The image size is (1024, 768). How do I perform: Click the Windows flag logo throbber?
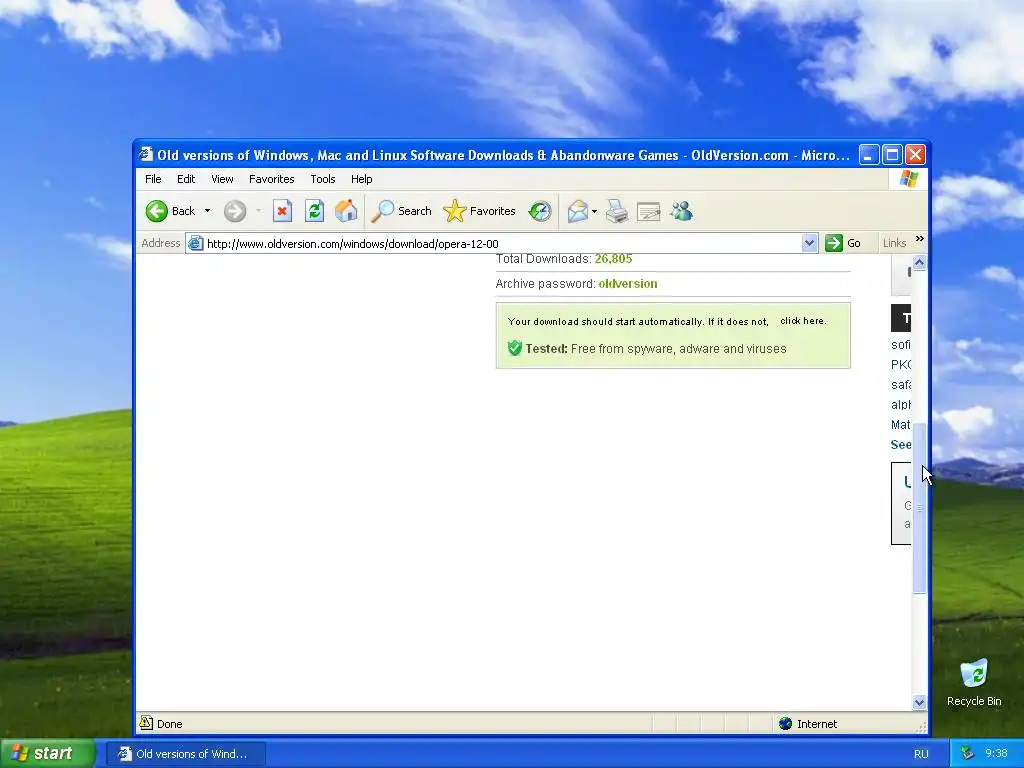pos(908,179)
